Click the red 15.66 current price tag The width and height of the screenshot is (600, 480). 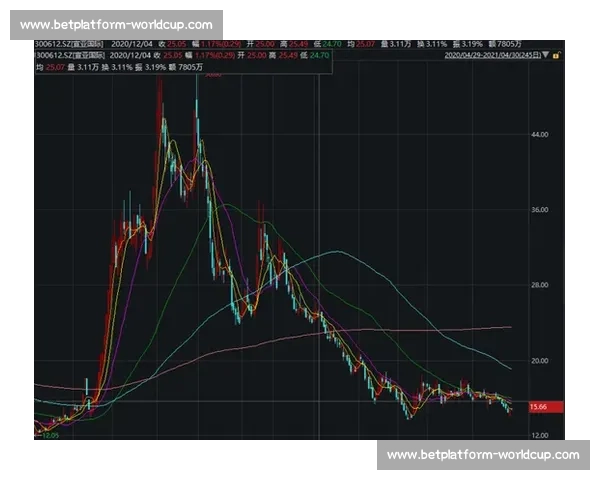[546, 407]
